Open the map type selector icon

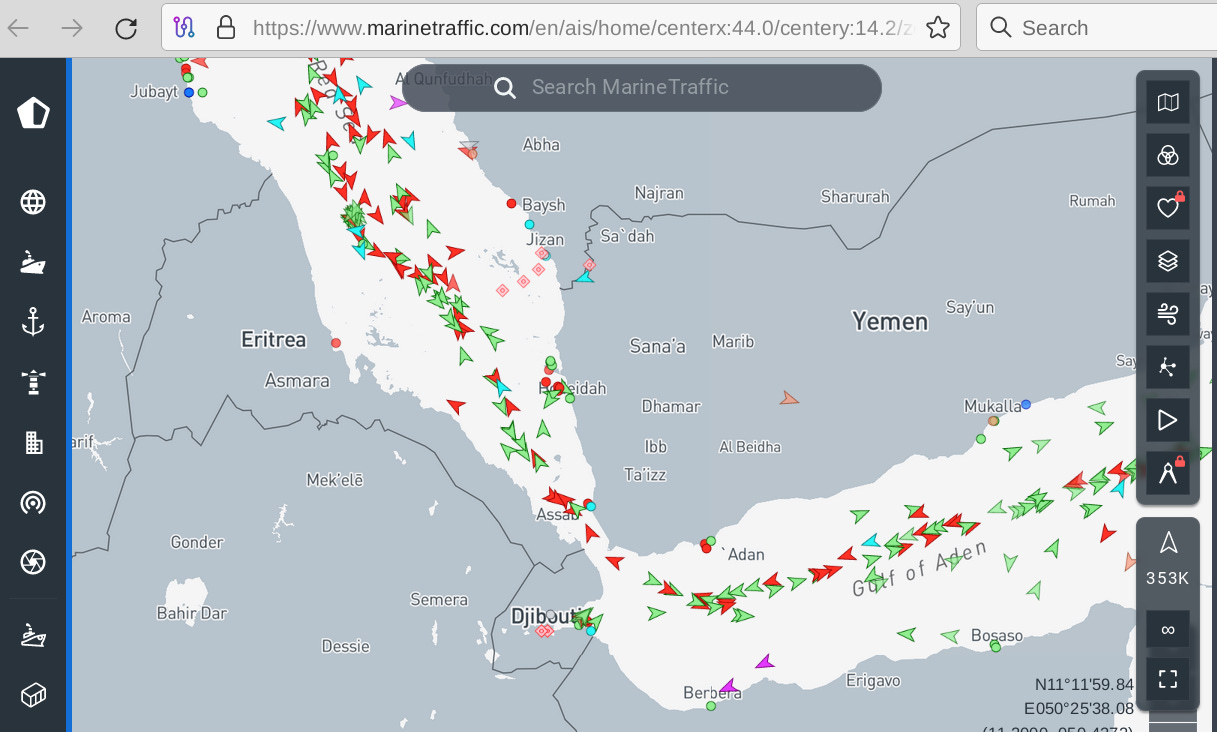click(1167, 102)
